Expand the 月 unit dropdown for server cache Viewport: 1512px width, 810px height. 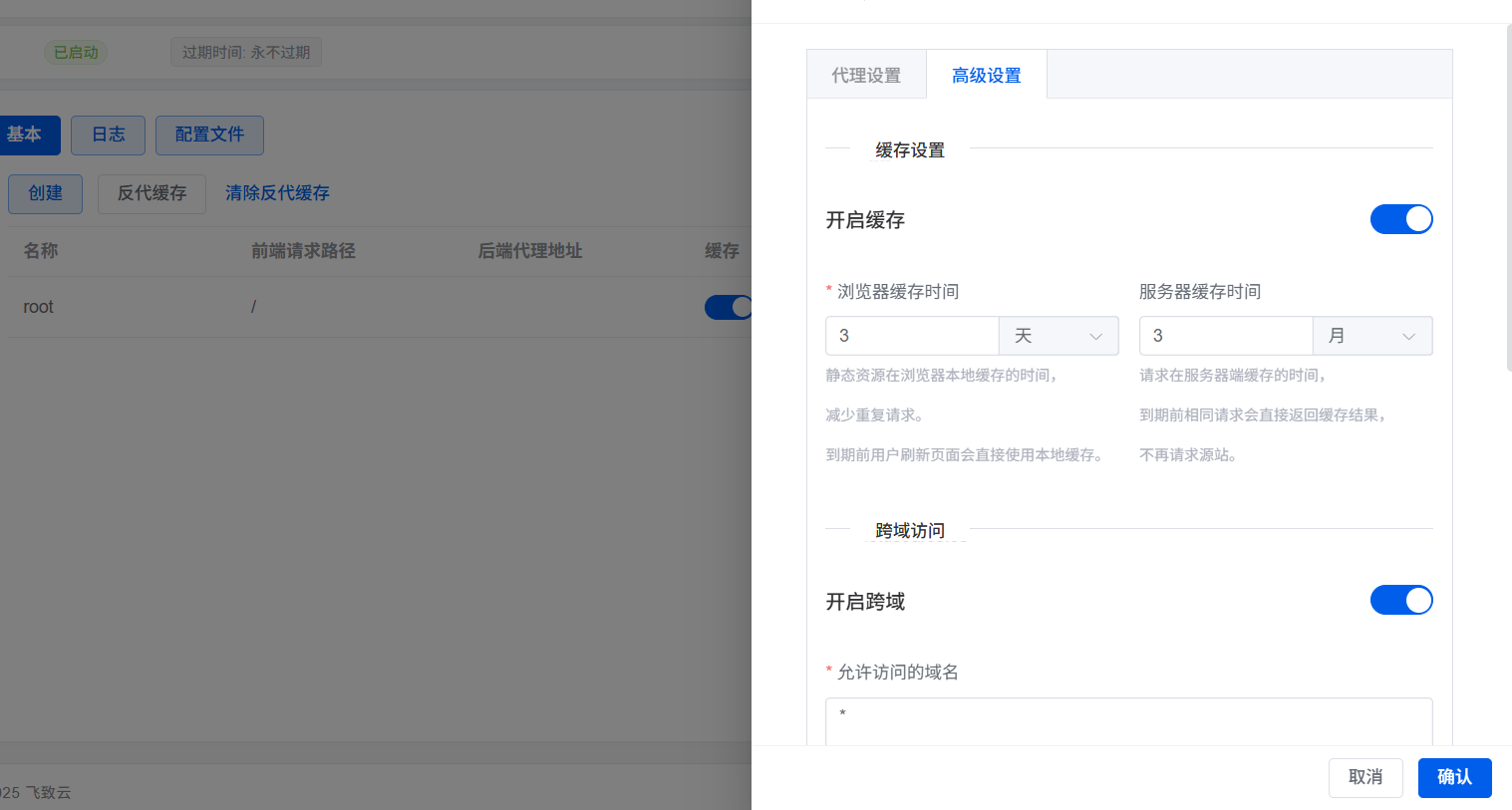(x=1371, y=336)
